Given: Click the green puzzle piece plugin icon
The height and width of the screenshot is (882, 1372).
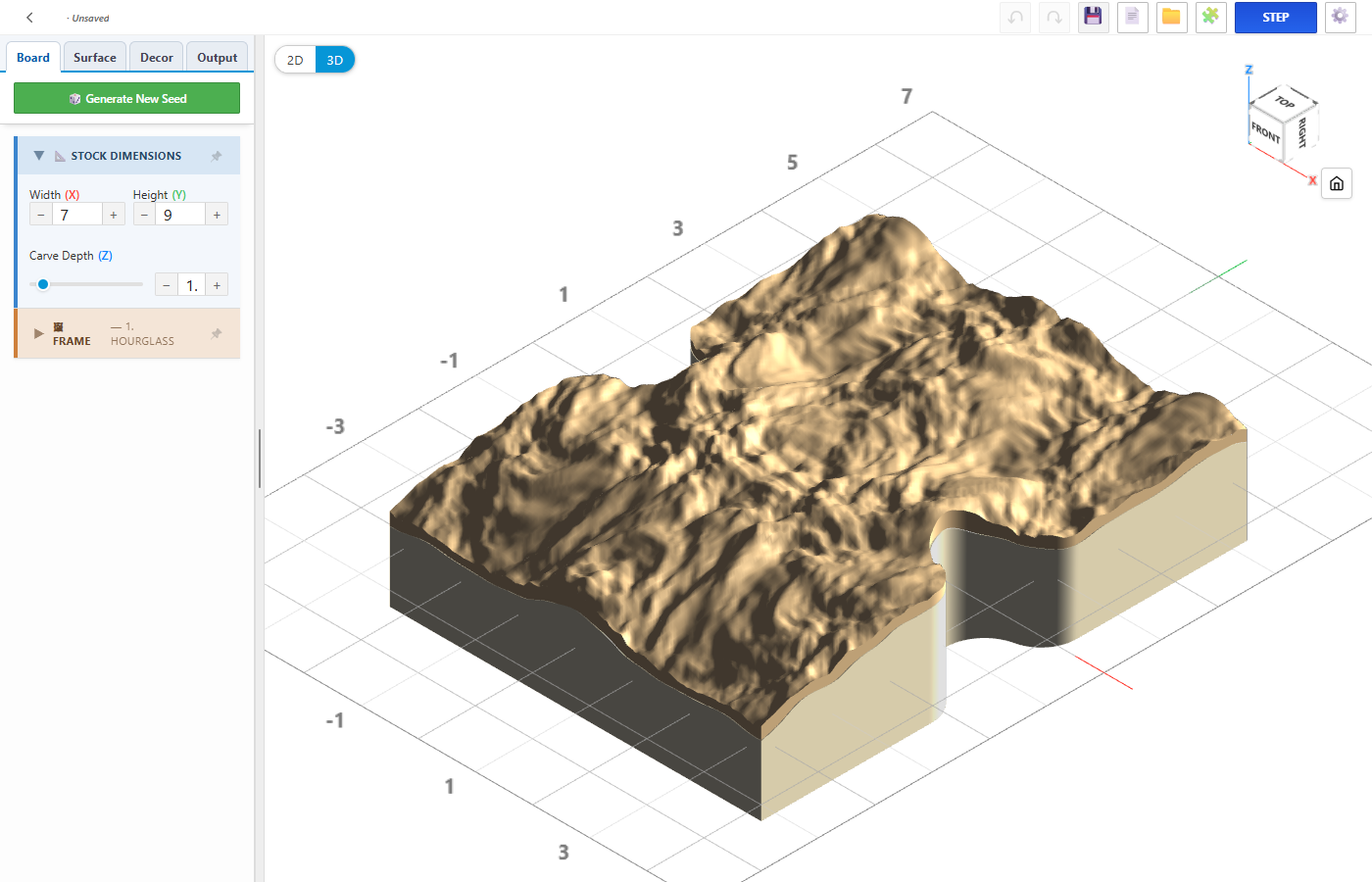Looking at the screenshot, I should click(x=1211, y=18).
